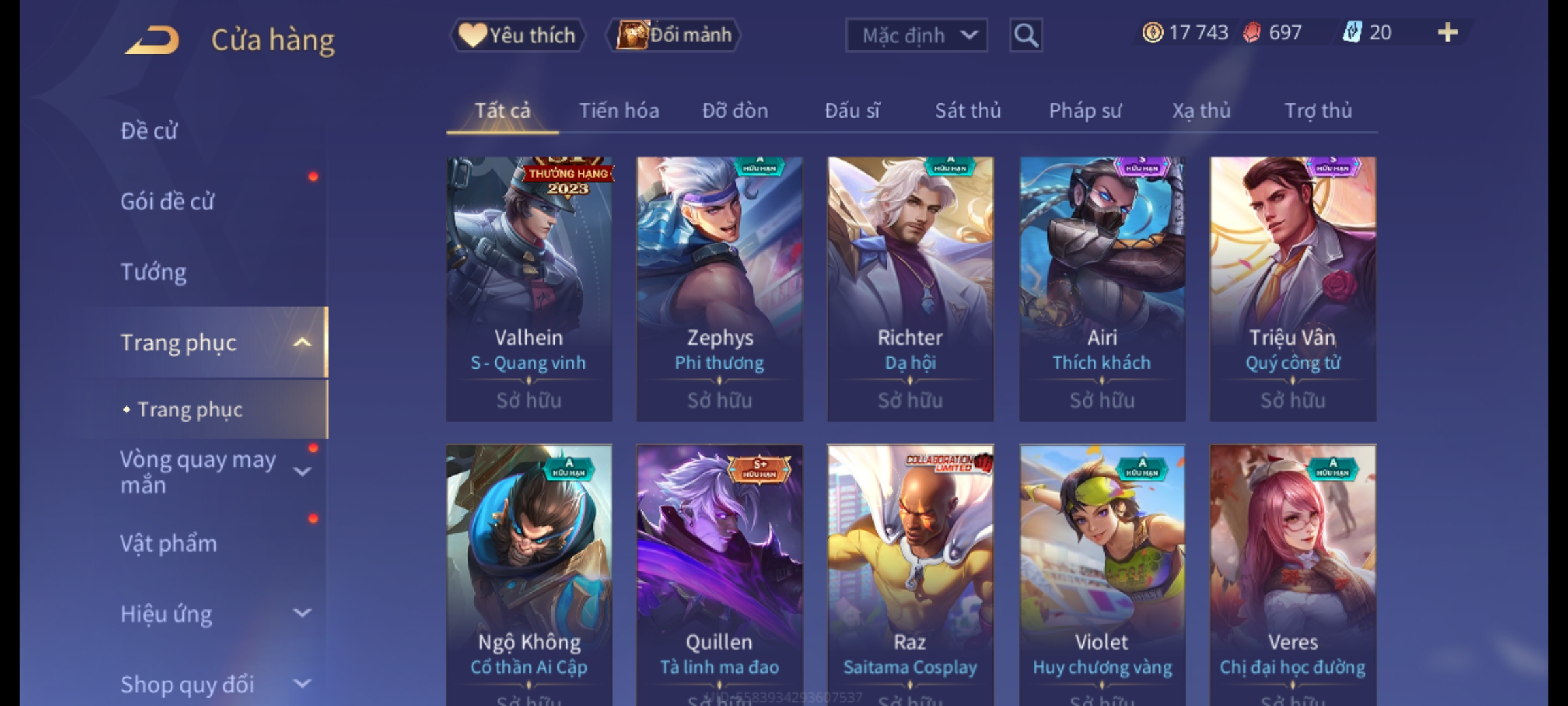
Task: Go to Tướng in the sidebar
Action: click(154, 272)
